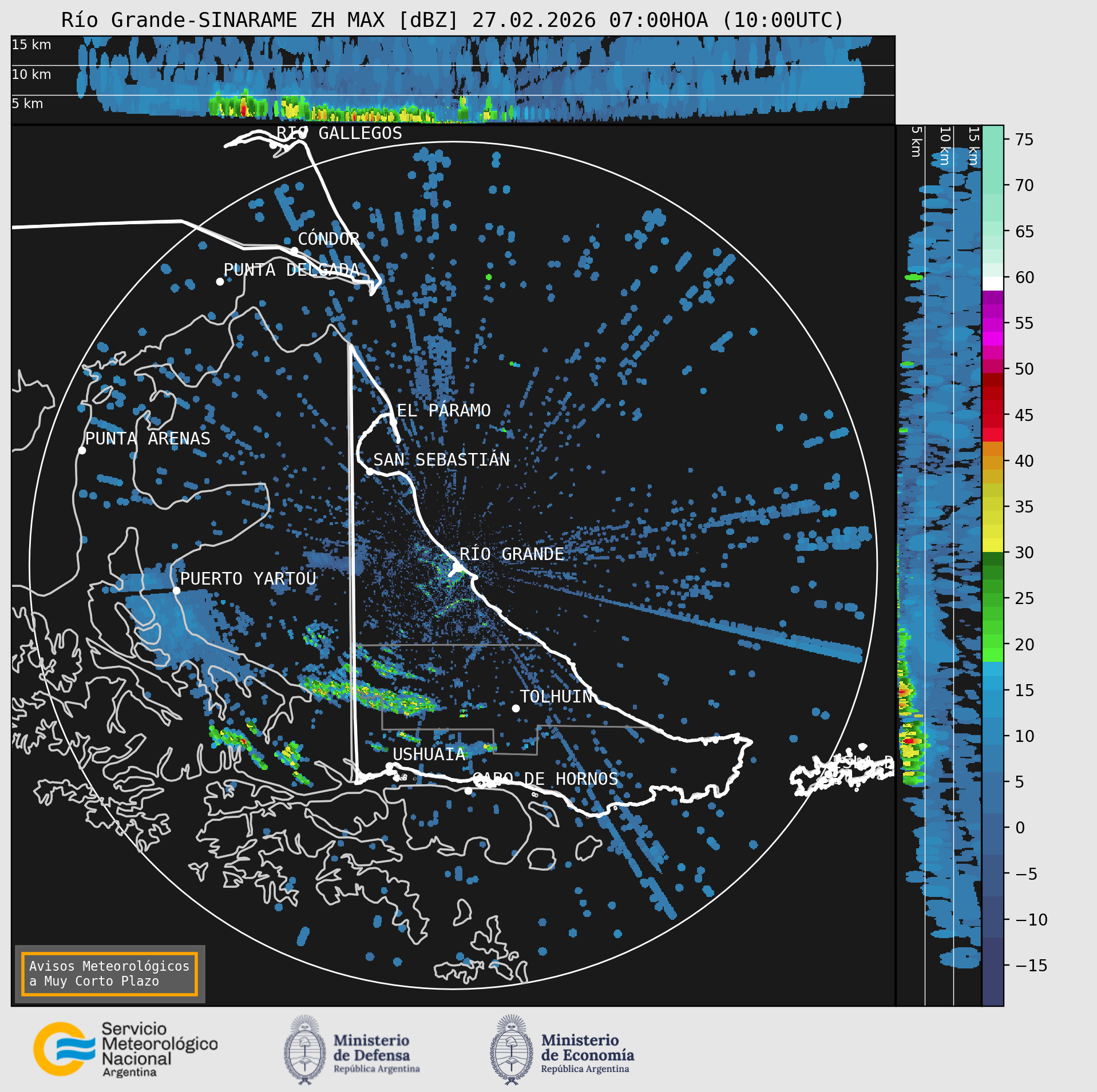Click the 45 tick label on the colorbar
Image resolution: width=1097 pixels, height=1092 pixels.
point(1024,415)
